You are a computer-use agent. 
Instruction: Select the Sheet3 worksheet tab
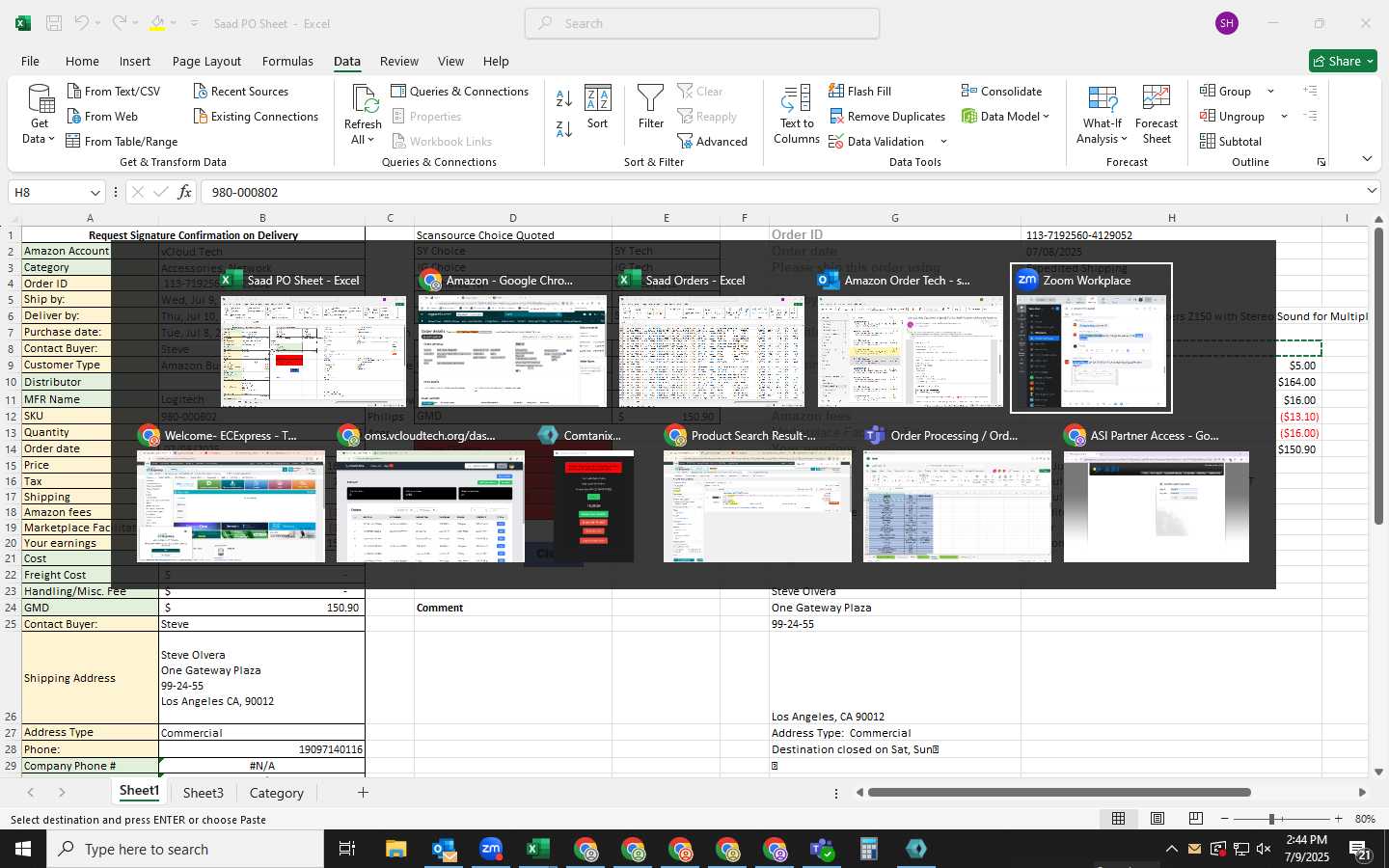(x=203, y=793)
